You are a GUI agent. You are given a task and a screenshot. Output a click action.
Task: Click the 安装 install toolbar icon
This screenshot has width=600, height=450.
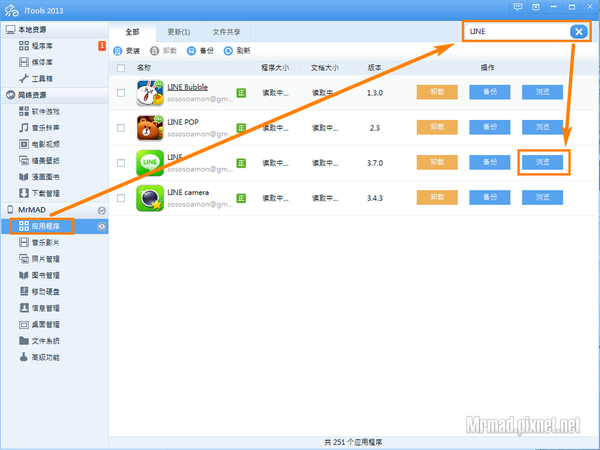pyautogui.click(x=118, y=51)
